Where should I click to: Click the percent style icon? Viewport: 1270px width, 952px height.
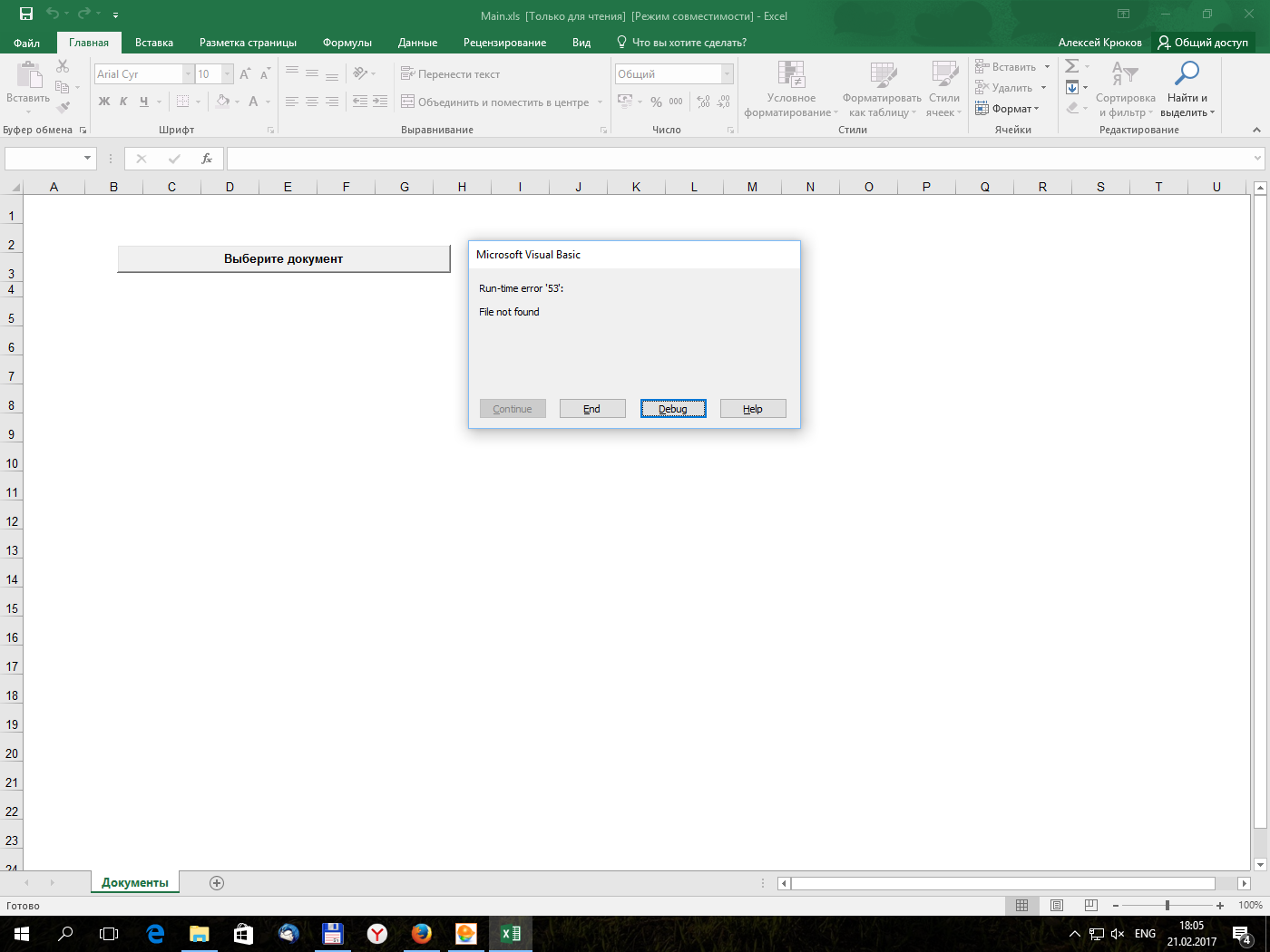[x=656, y=102]
